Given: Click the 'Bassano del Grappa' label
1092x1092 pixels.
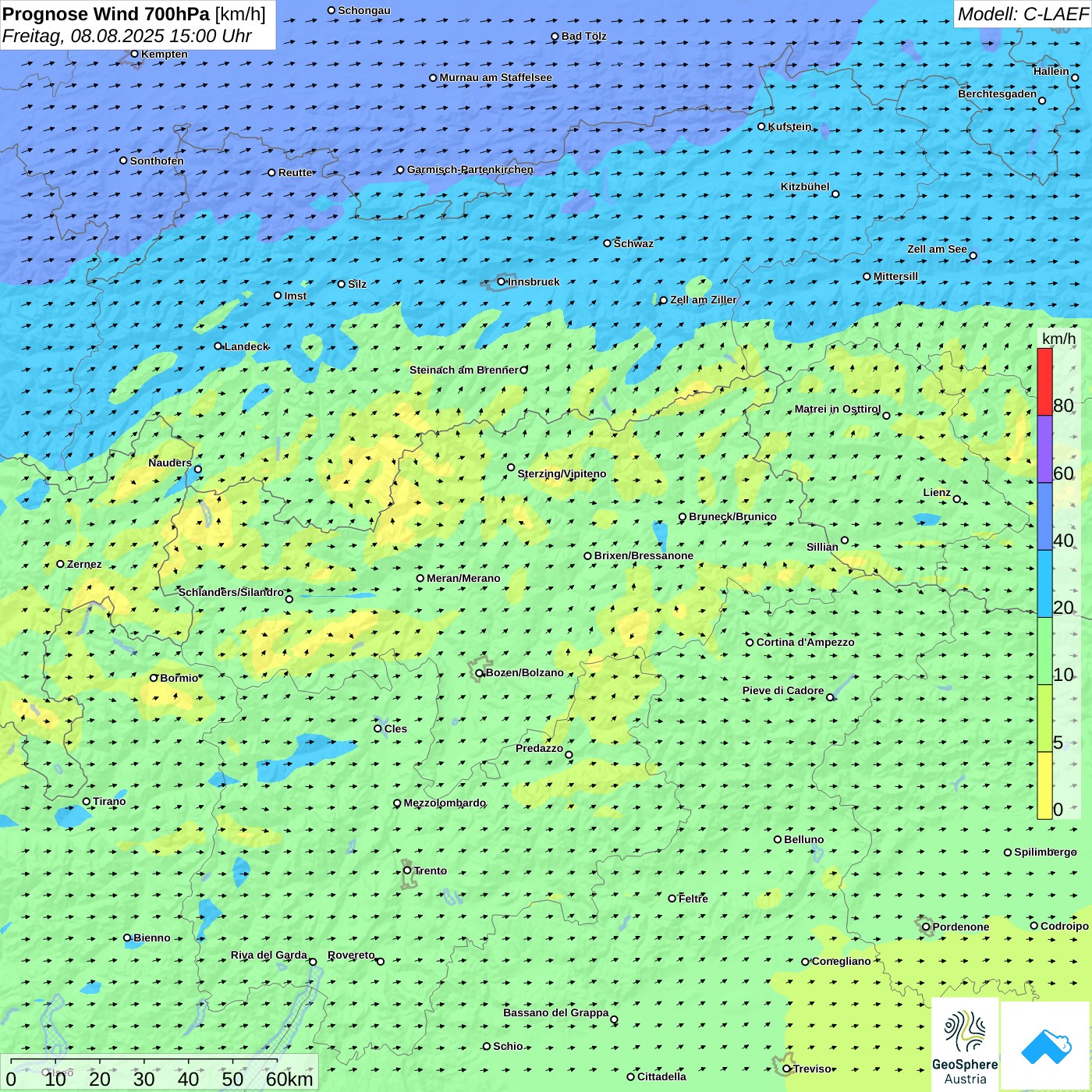Looking at the screenshot, I should tap(556, 1012).
